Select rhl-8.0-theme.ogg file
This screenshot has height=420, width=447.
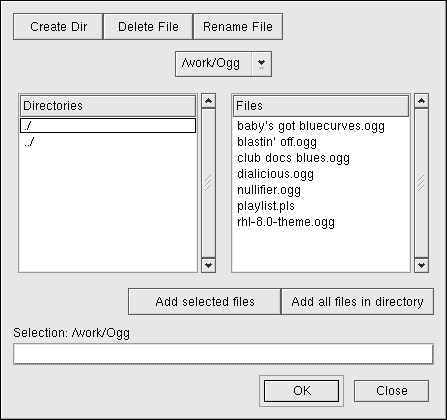click(x=286, y=222)
